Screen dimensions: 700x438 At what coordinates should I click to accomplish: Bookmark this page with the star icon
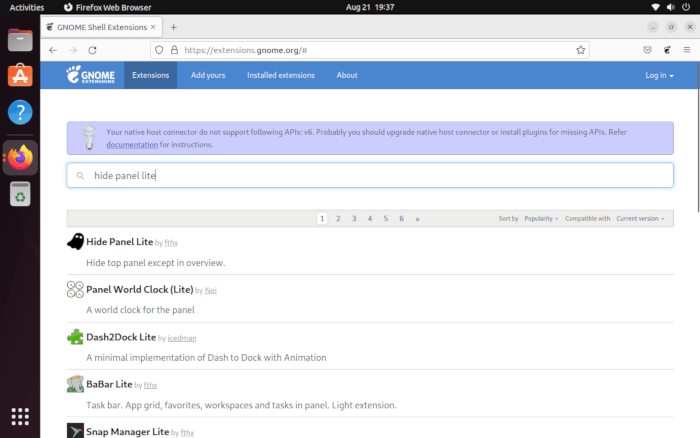[x=580, y=50]
